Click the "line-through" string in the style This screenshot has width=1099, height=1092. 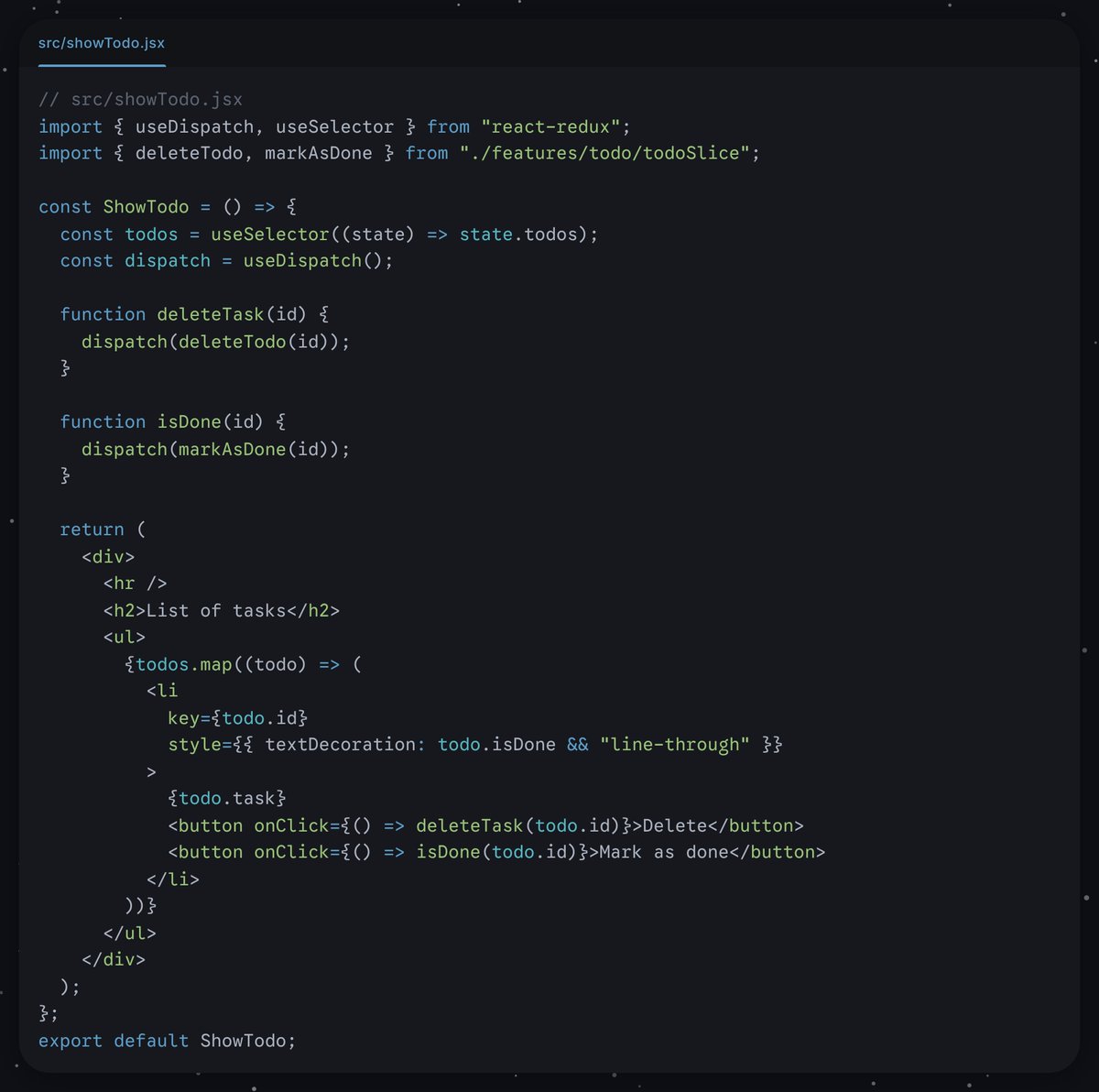tap(675, 744)
